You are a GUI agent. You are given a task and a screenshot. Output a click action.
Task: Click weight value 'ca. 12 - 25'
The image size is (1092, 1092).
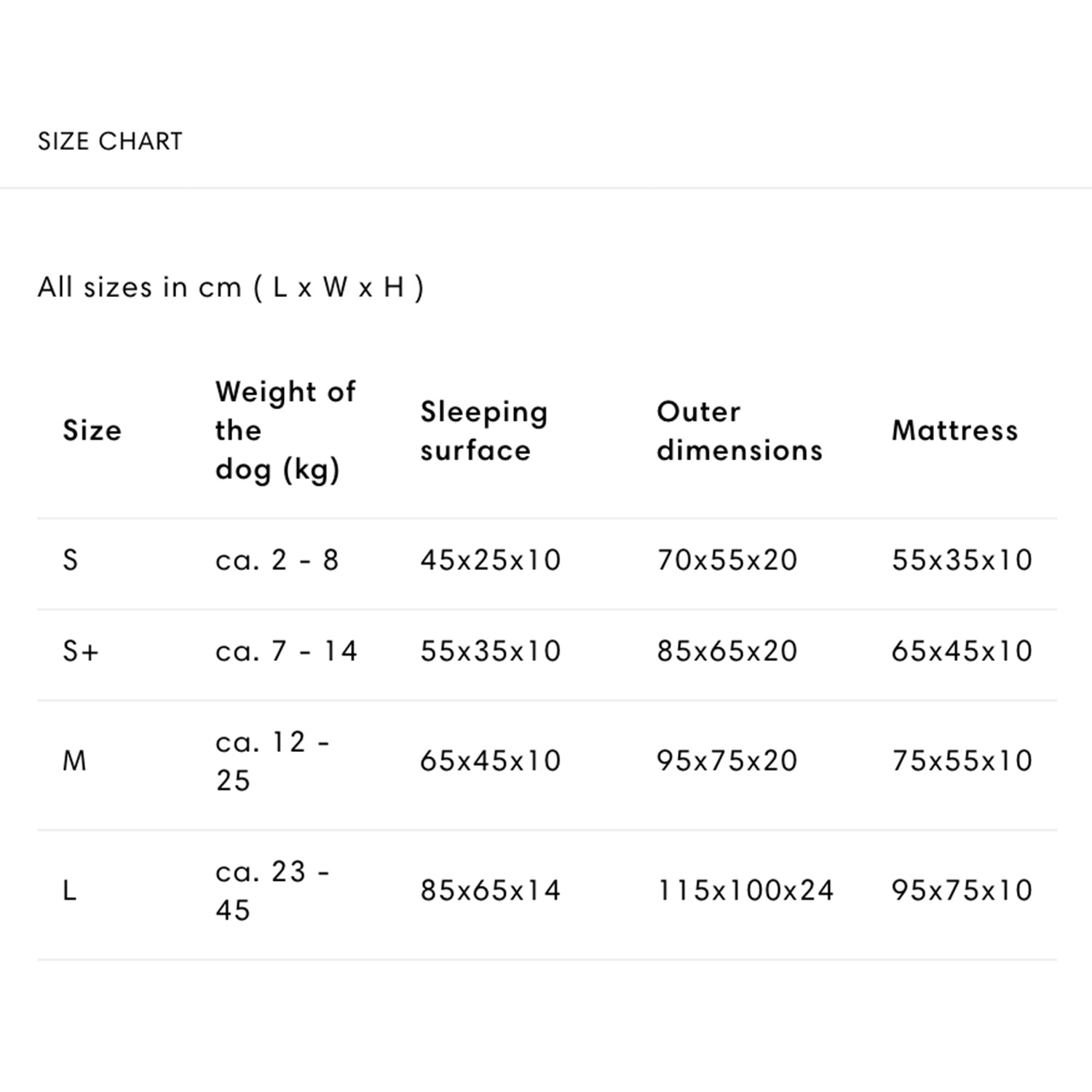pyautogui.click(x=272, y=761)
